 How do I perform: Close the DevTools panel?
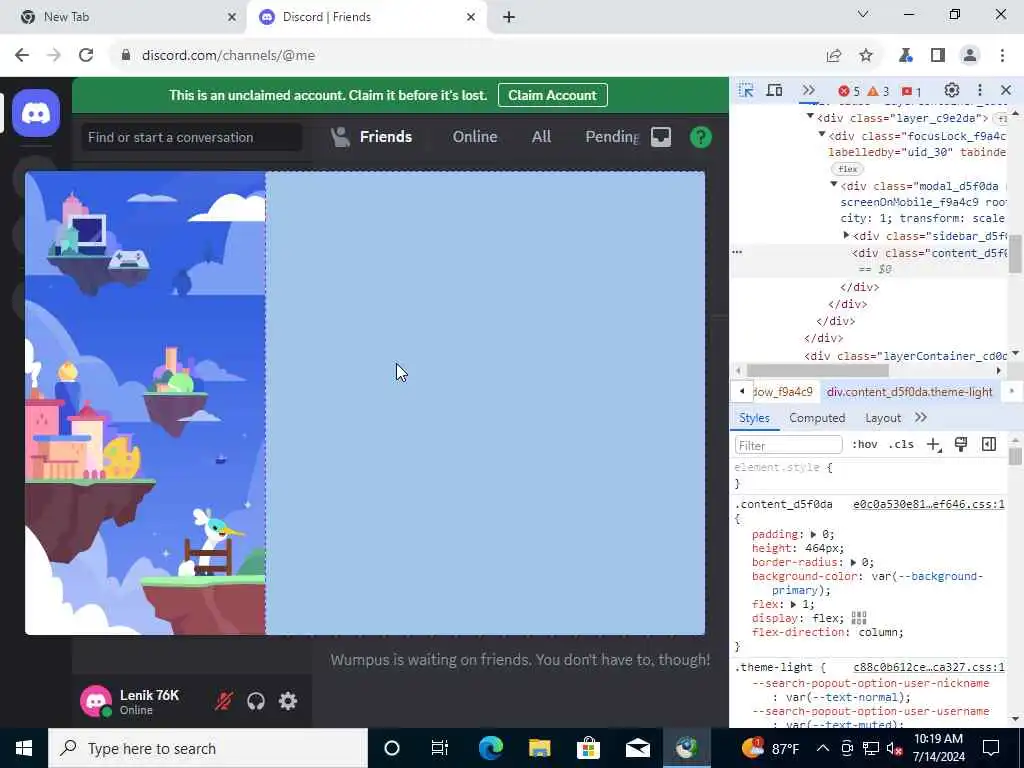[x=1006, y=90]
